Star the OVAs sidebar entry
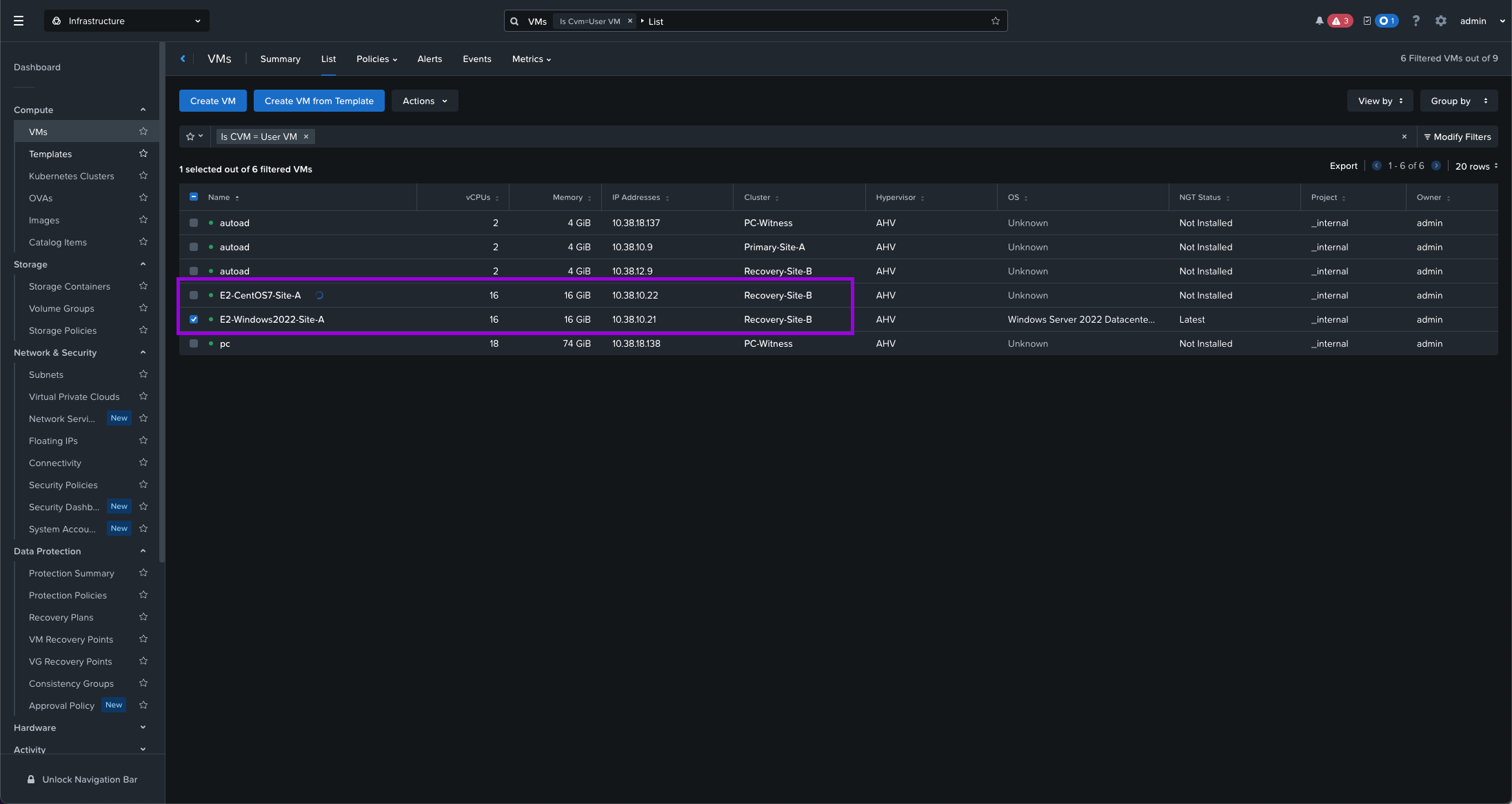1512x804 pixels. coord(143,198)
